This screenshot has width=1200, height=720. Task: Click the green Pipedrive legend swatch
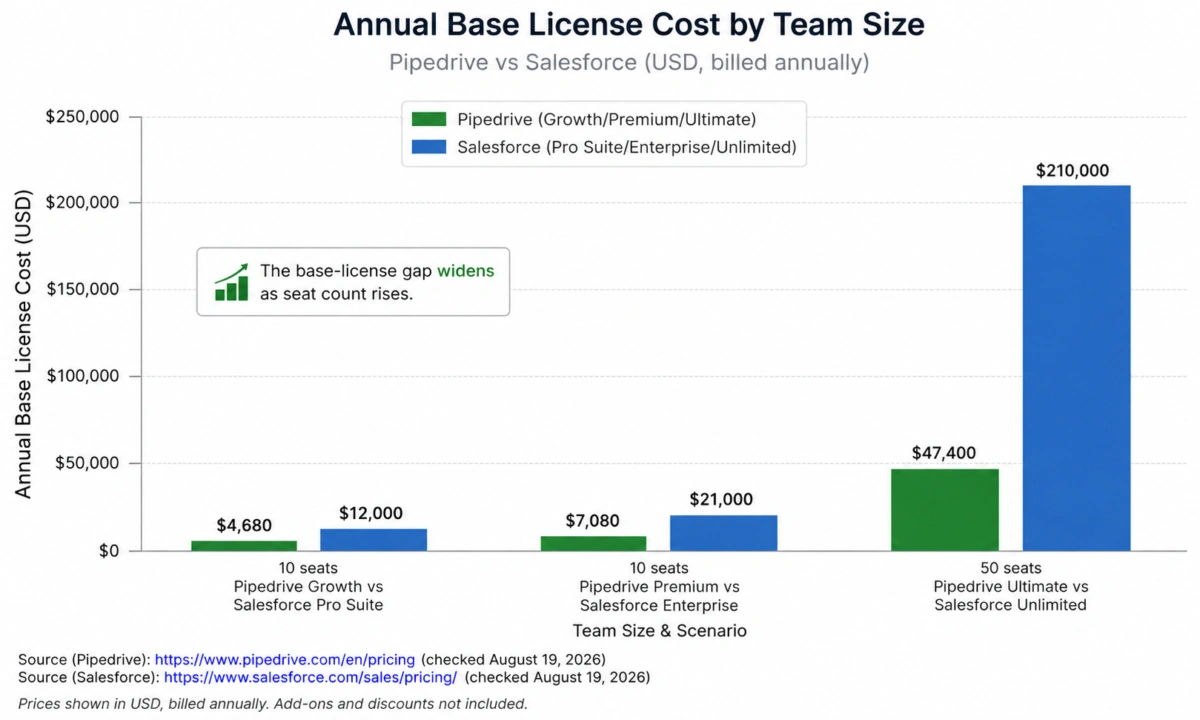(430, 120)
